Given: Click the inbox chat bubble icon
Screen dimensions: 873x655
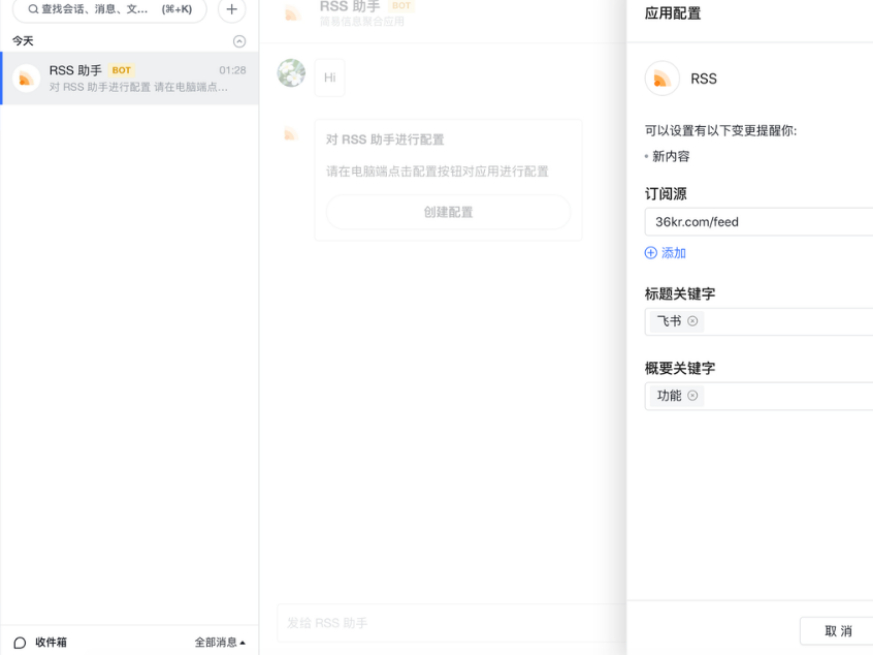Looking at the screenshot, I should 19,643.
